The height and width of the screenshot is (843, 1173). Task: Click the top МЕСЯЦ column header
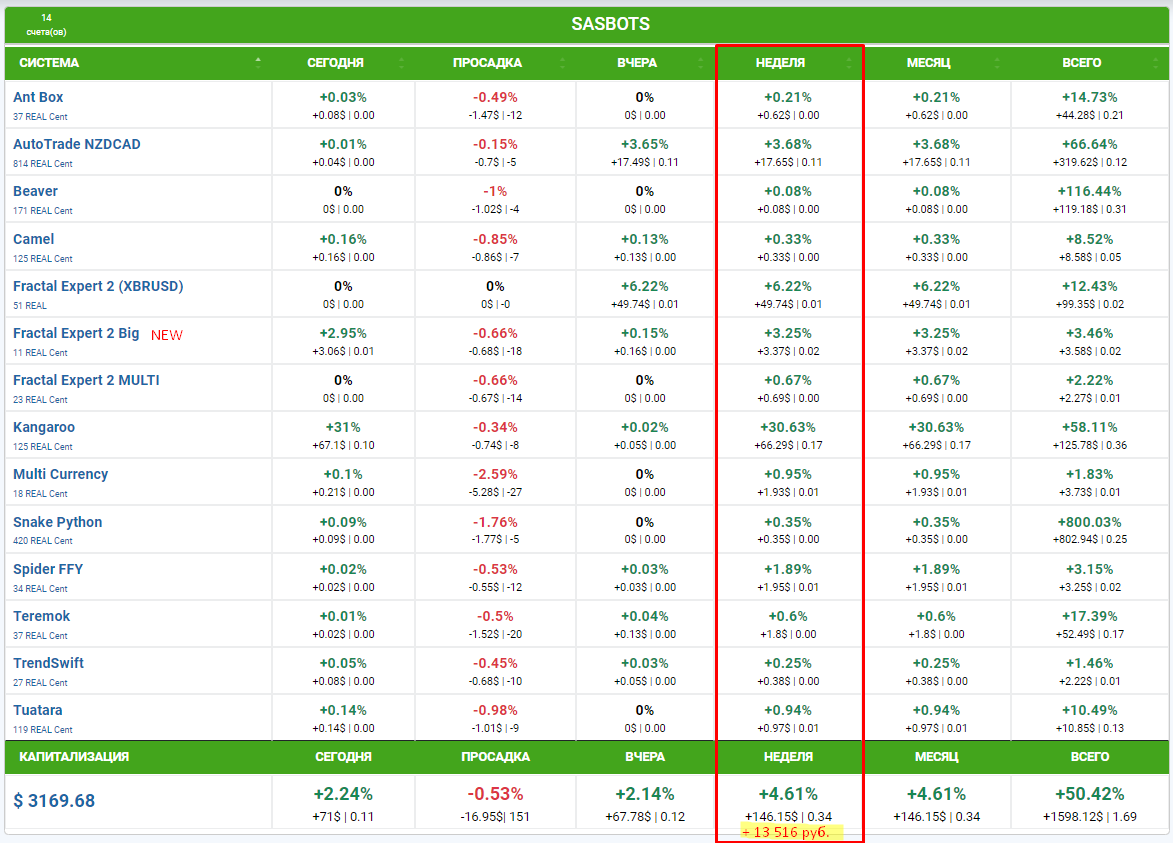click(928, 63)
